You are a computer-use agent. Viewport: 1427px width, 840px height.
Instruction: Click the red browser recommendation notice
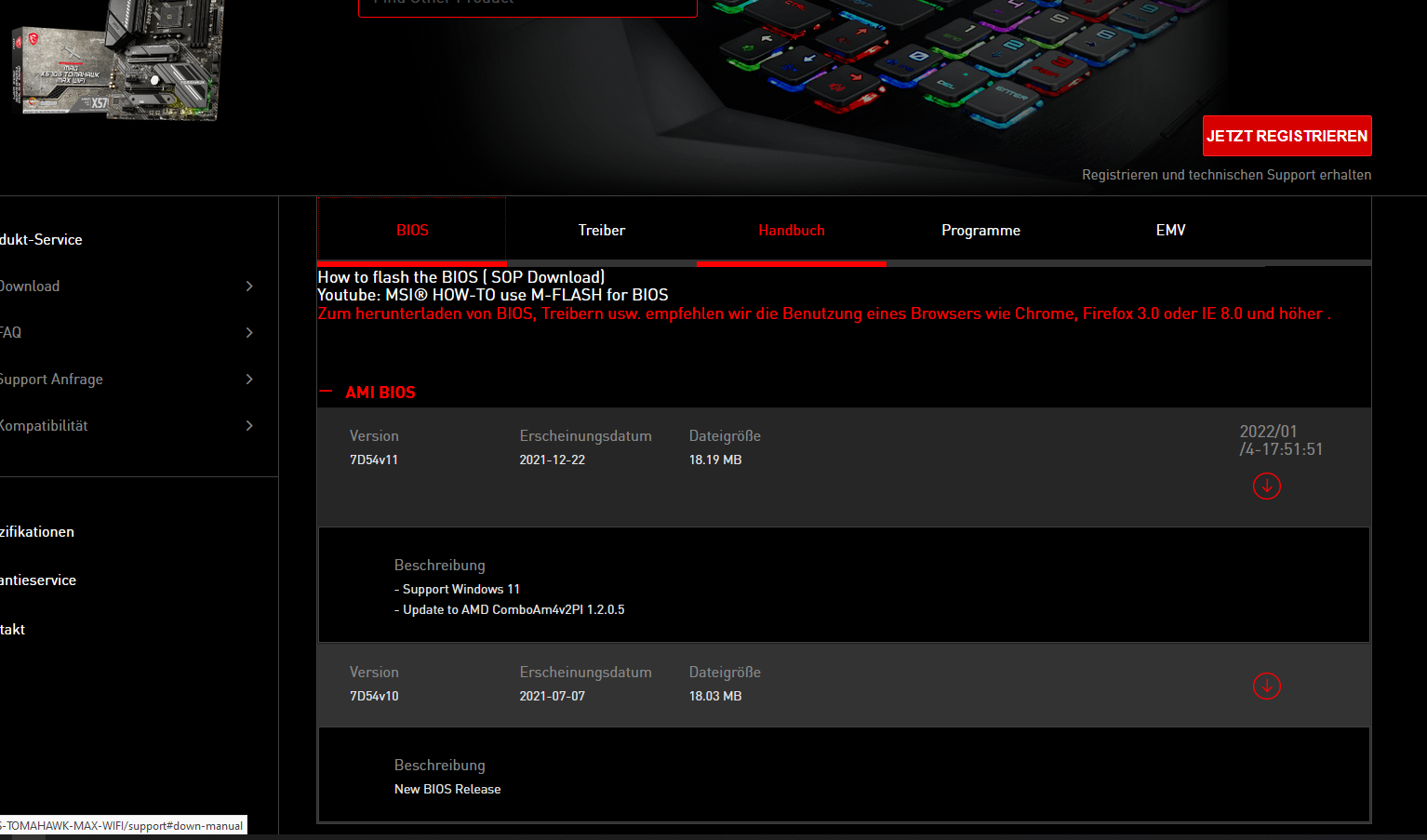tap(824, 313)
